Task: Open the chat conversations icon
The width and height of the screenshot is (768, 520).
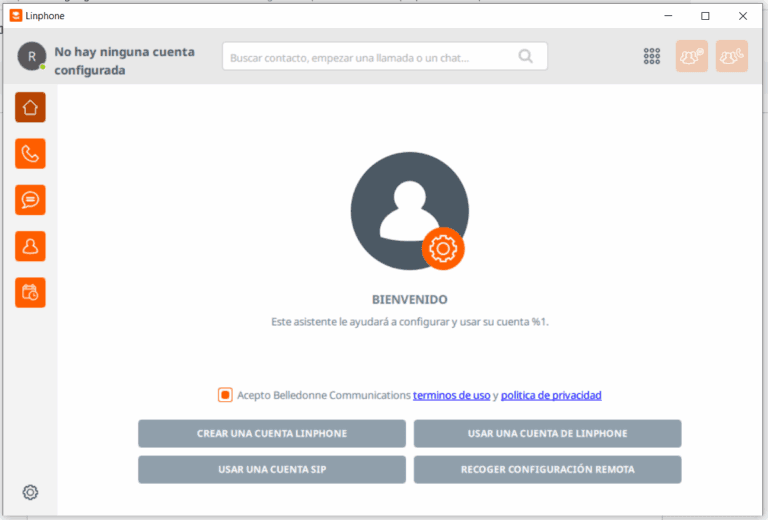Action: pyautogui.click(x=30, y=200)
